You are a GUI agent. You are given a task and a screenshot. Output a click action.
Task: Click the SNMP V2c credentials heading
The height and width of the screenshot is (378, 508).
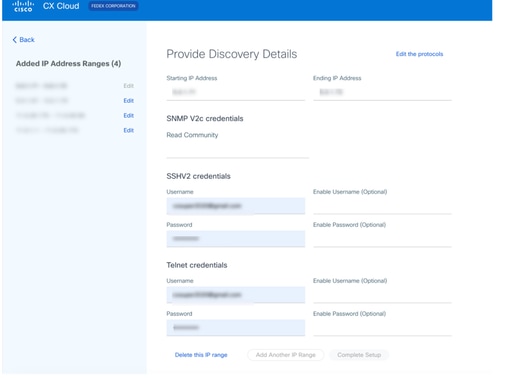pos(205,119)
